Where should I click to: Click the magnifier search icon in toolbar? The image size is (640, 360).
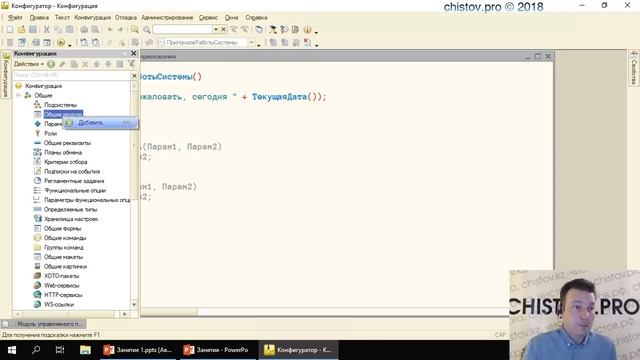[147, 29]
